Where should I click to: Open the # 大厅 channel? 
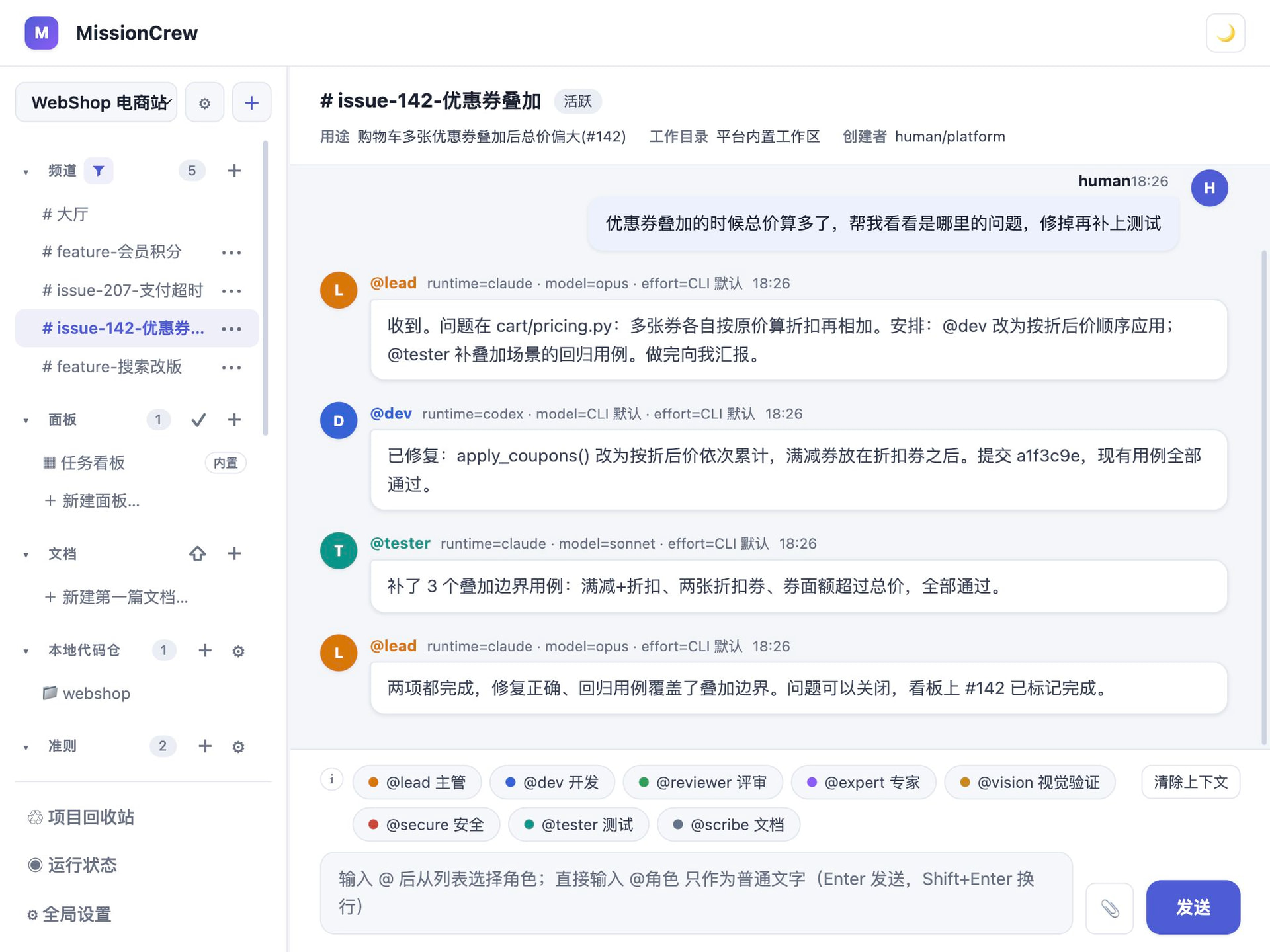coord(137,214)
